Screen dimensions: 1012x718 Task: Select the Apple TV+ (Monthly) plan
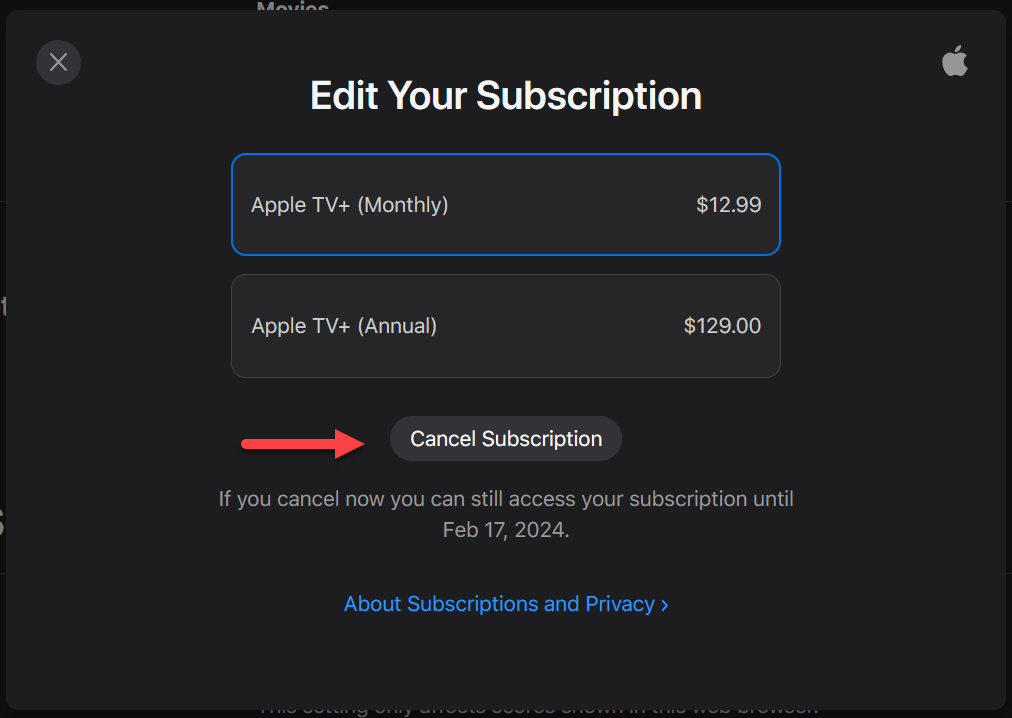pos(505,205)
